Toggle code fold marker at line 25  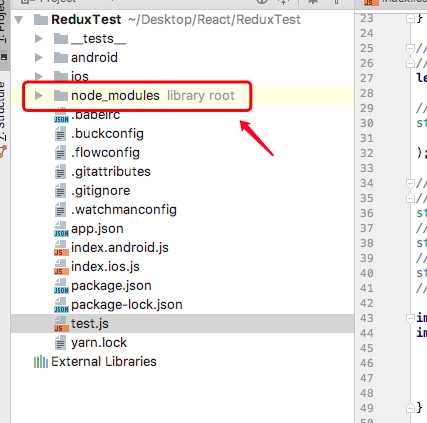[x=411, y=48]
